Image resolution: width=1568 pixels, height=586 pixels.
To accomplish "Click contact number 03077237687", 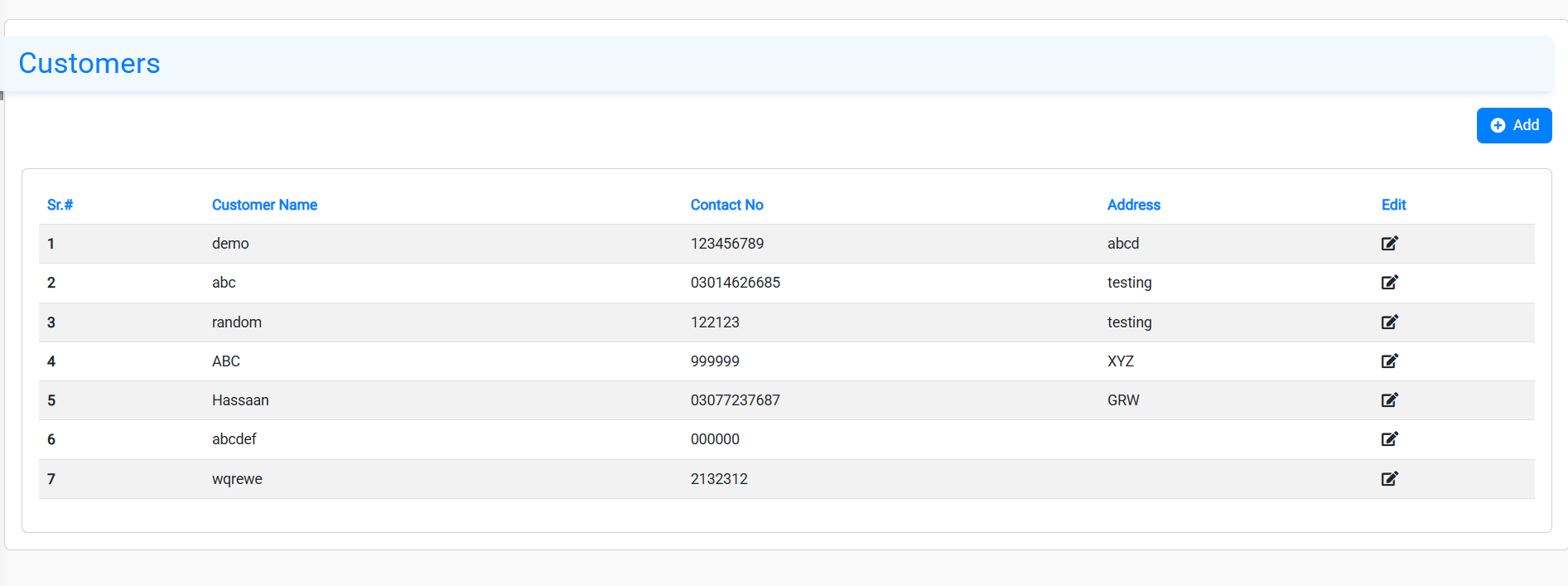I will coord(735,400).
